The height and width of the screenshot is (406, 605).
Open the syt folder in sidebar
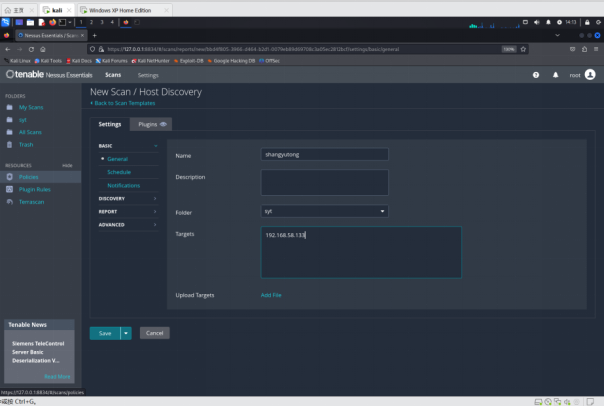pyautogui.click(x=23, y=120)
